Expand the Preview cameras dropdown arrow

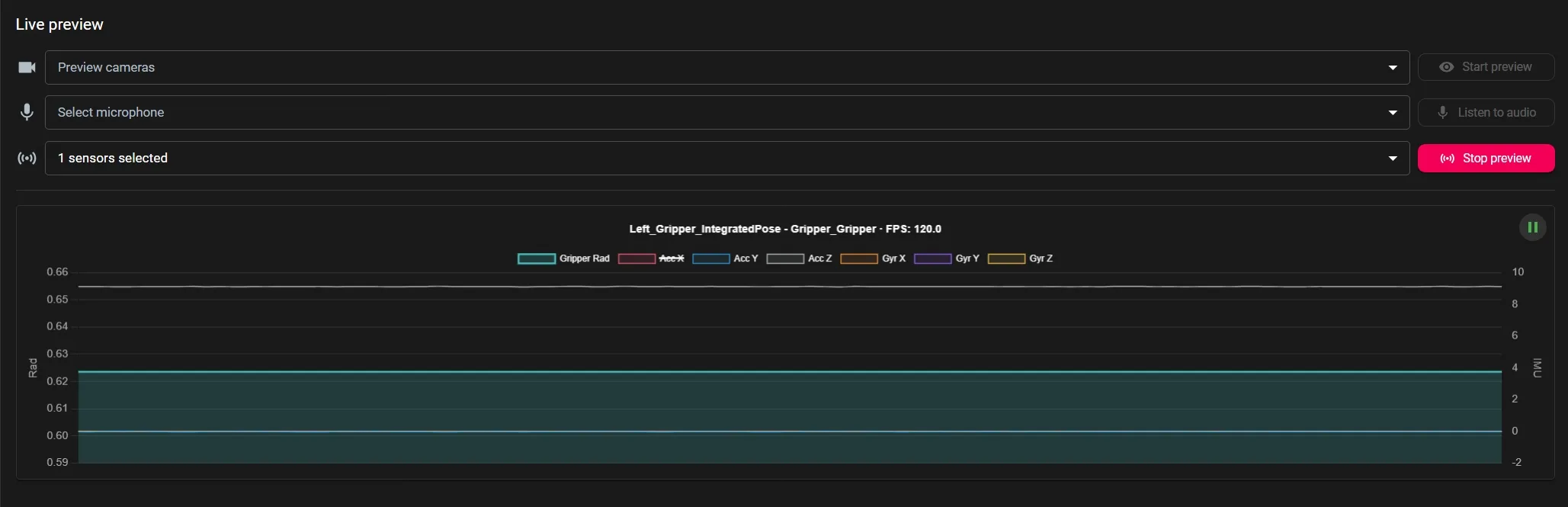point(1393,68)
